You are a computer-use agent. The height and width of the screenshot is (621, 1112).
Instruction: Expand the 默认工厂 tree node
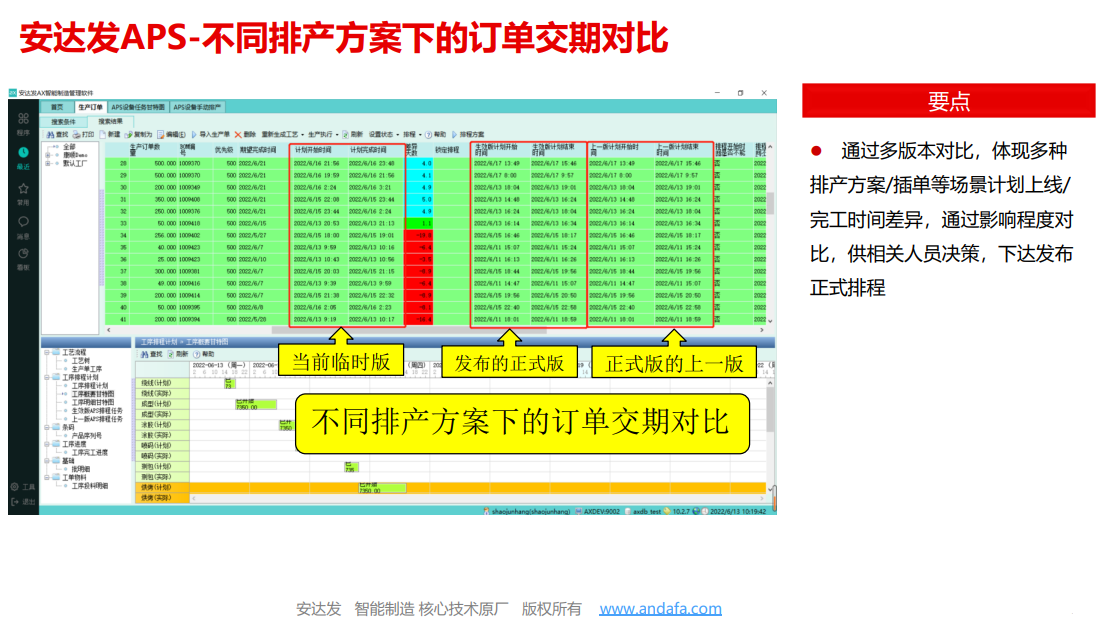tap(48, 164)
